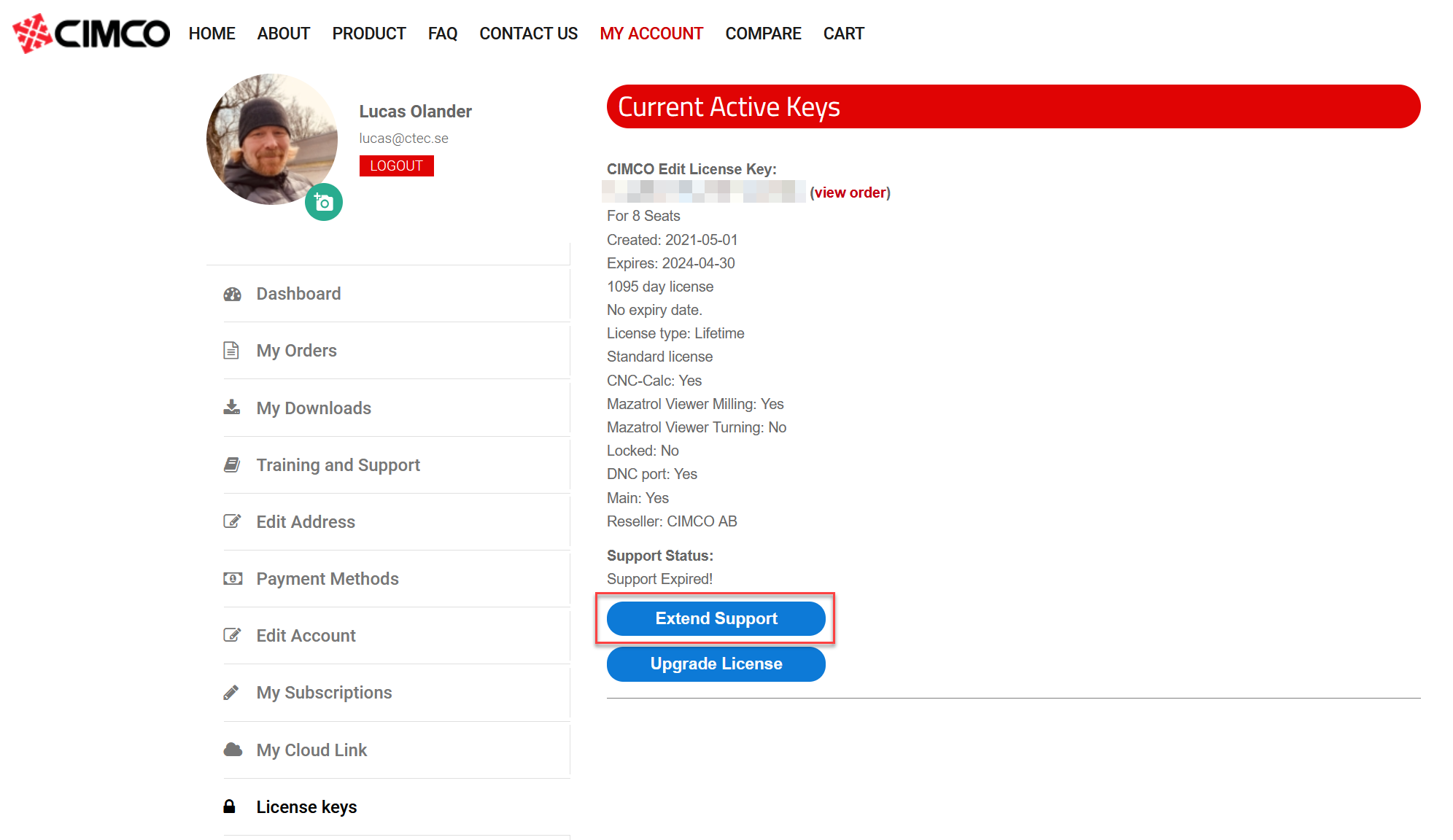Click the Dashboard gauge icon

tap(232, 294)
